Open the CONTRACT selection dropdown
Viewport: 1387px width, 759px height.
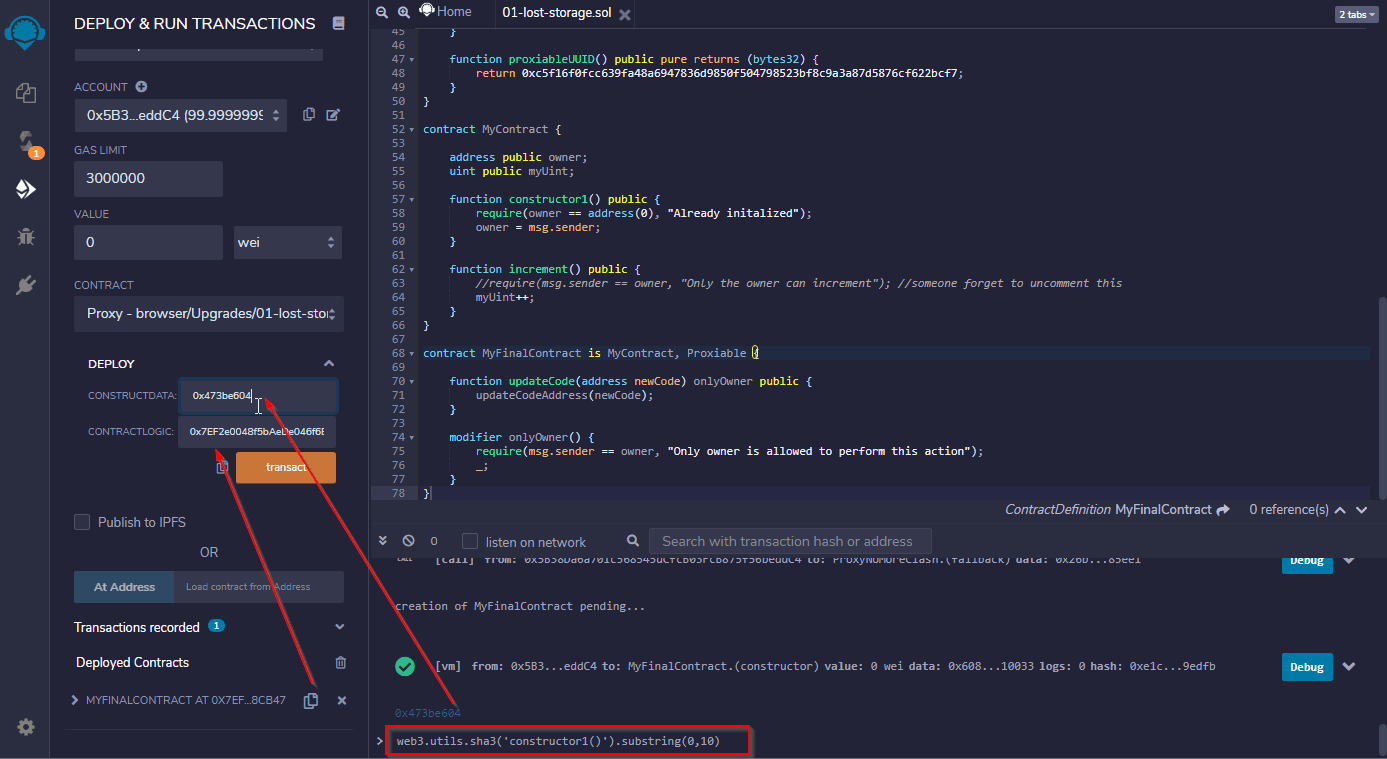[209, 313]
